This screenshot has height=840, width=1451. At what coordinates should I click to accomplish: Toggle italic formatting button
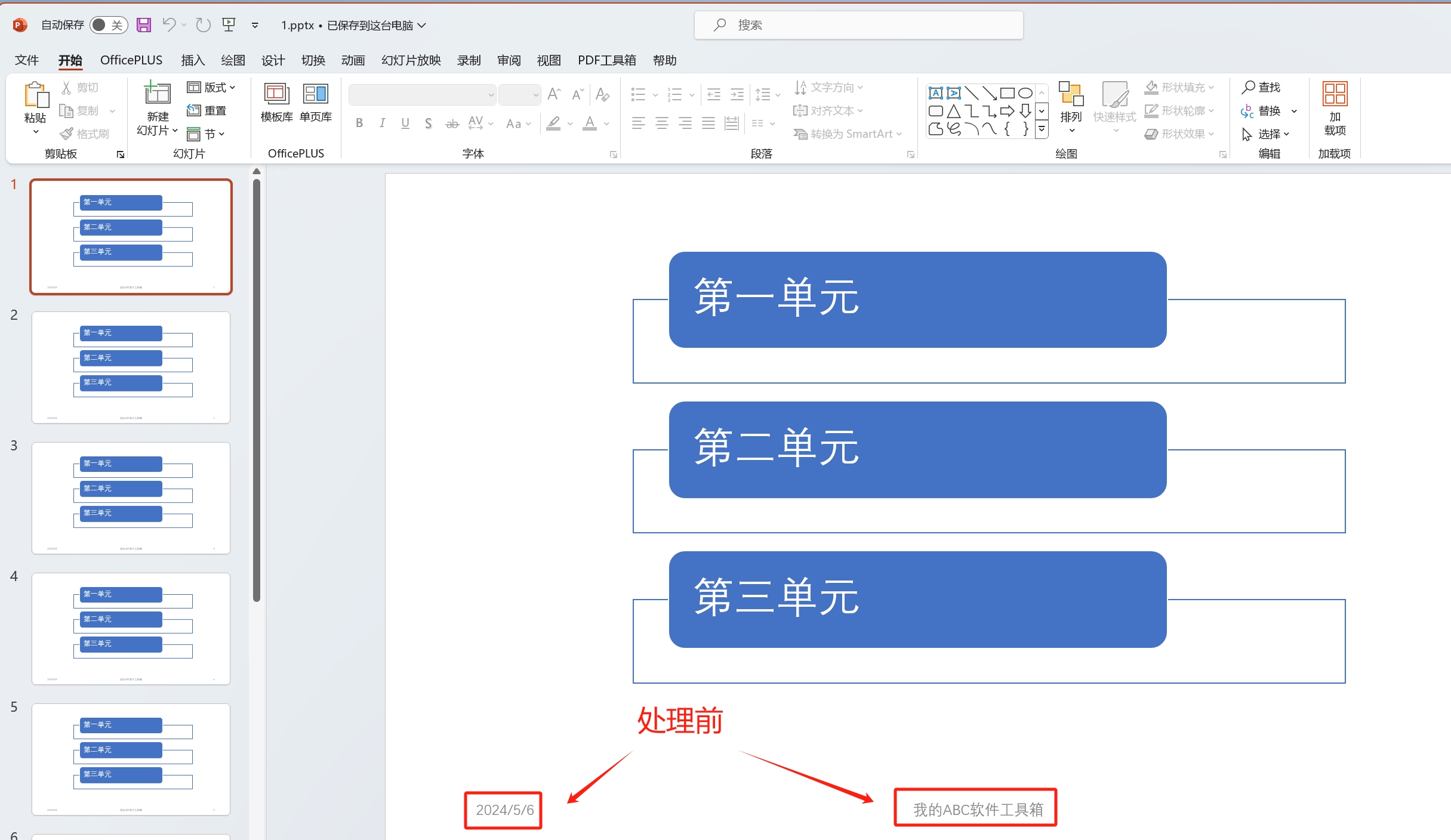[x=382, y=123]
